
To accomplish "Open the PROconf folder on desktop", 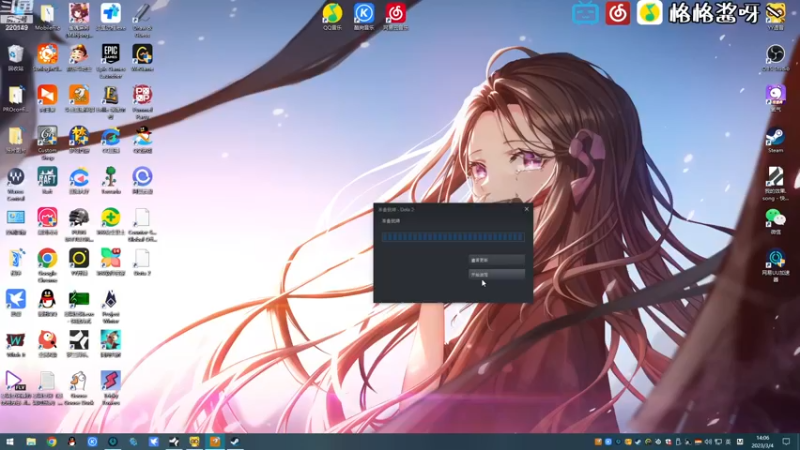I will (x=15, y=98).
